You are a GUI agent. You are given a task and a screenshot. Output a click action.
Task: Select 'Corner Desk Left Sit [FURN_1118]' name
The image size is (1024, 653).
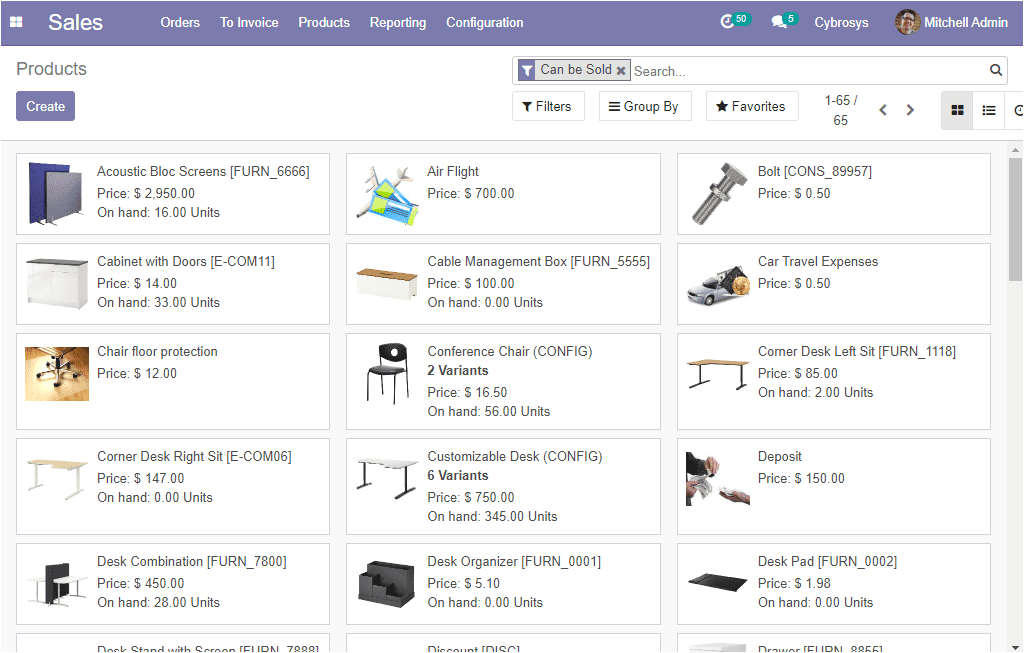point(857,351)
